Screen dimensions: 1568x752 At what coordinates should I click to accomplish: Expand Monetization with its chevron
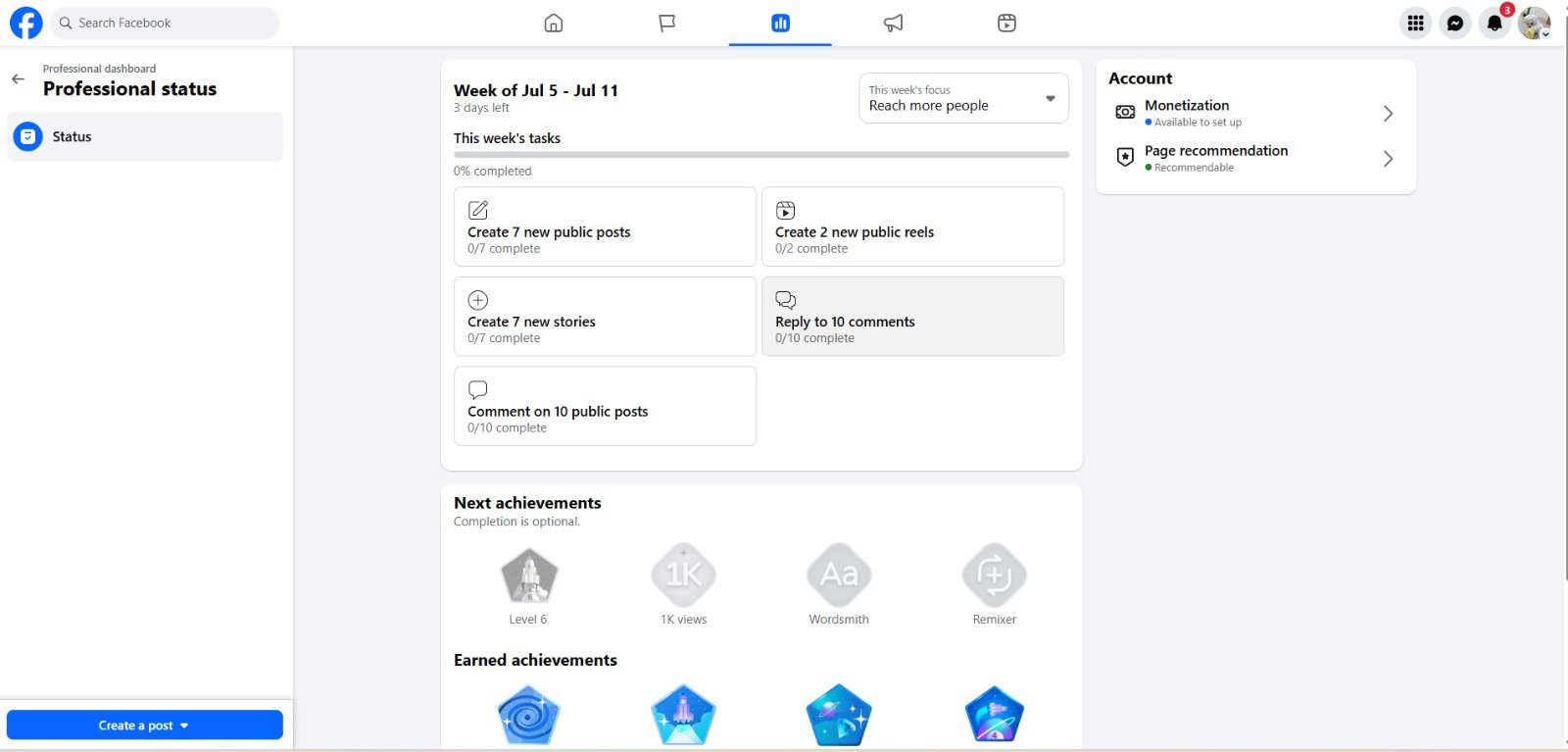[1388, 113]
